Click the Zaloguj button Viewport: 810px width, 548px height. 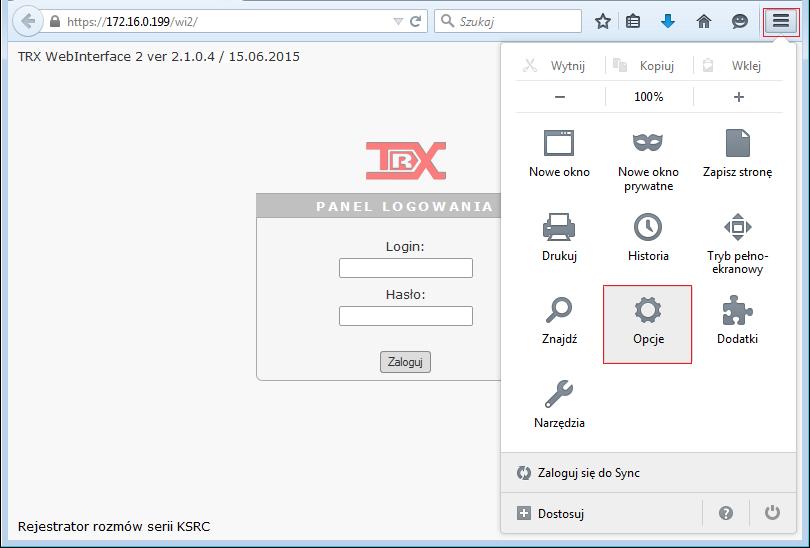[406, 362]
